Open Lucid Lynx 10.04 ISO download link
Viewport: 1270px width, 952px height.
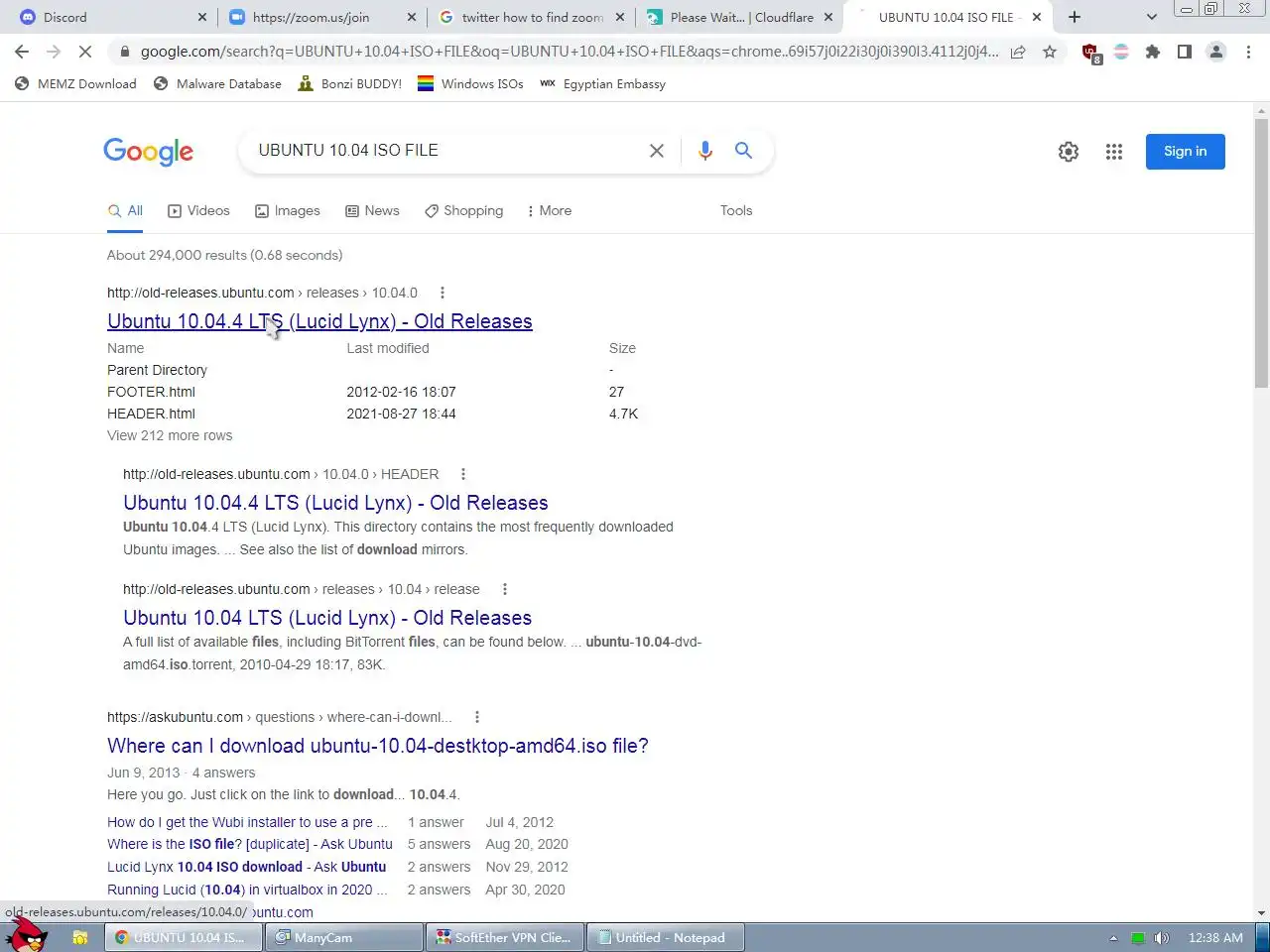pyautogui.click(x=246, y=867)
